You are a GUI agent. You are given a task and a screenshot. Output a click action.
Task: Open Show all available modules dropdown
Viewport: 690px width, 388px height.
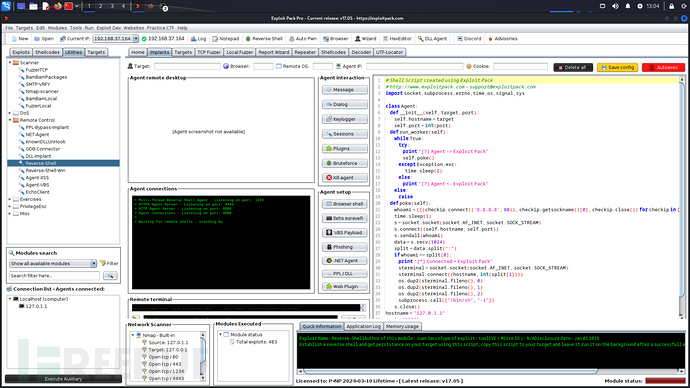tap(94, 264)
